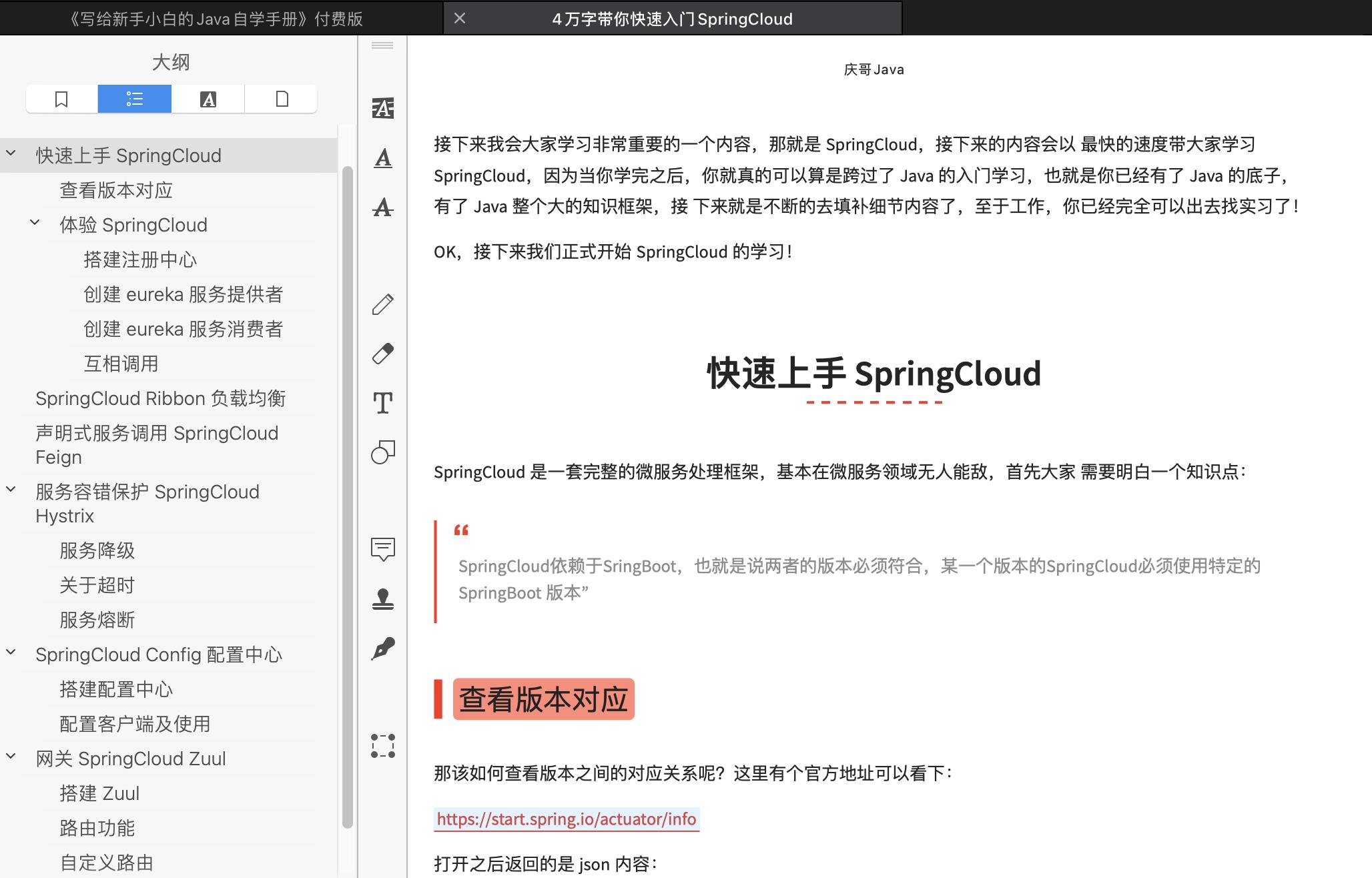Switch to the Java 自学手册 tab
The height and width of the screenshot is (878, 1372).
[x=216, y=19]
